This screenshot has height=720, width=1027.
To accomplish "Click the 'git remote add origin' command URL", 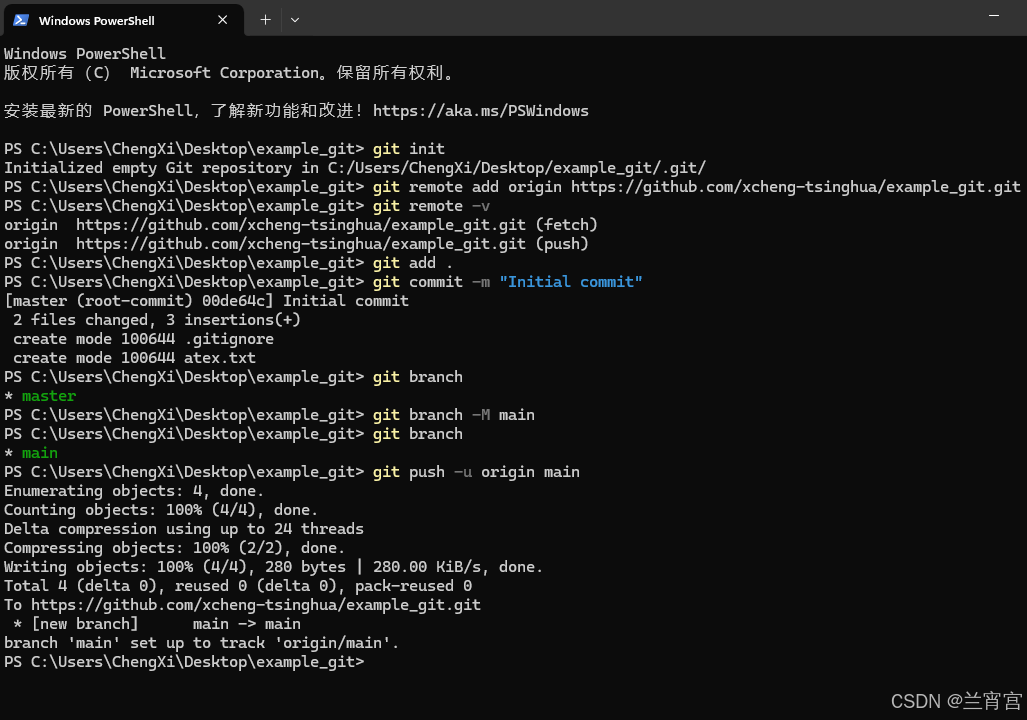I will pos(795,187).
